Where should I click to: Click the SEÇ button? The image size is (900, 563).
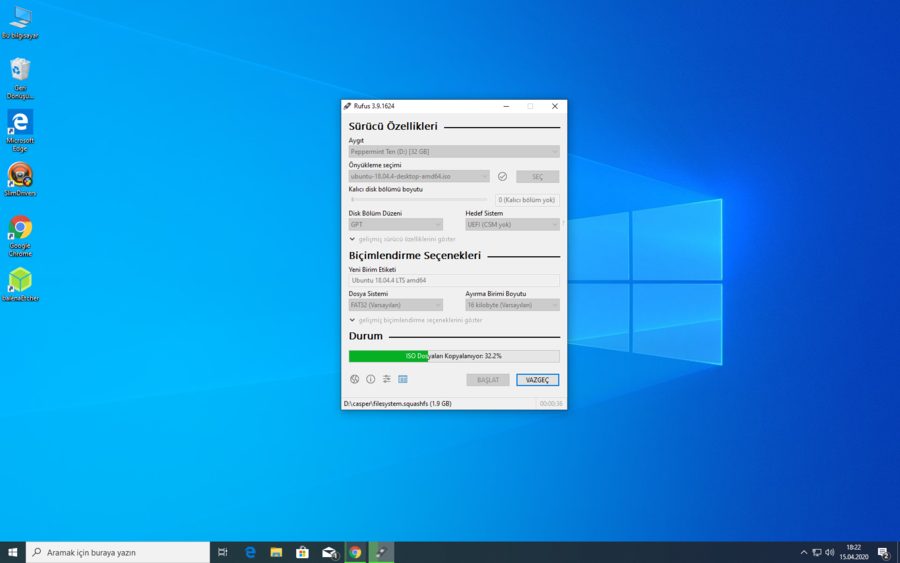537,177
